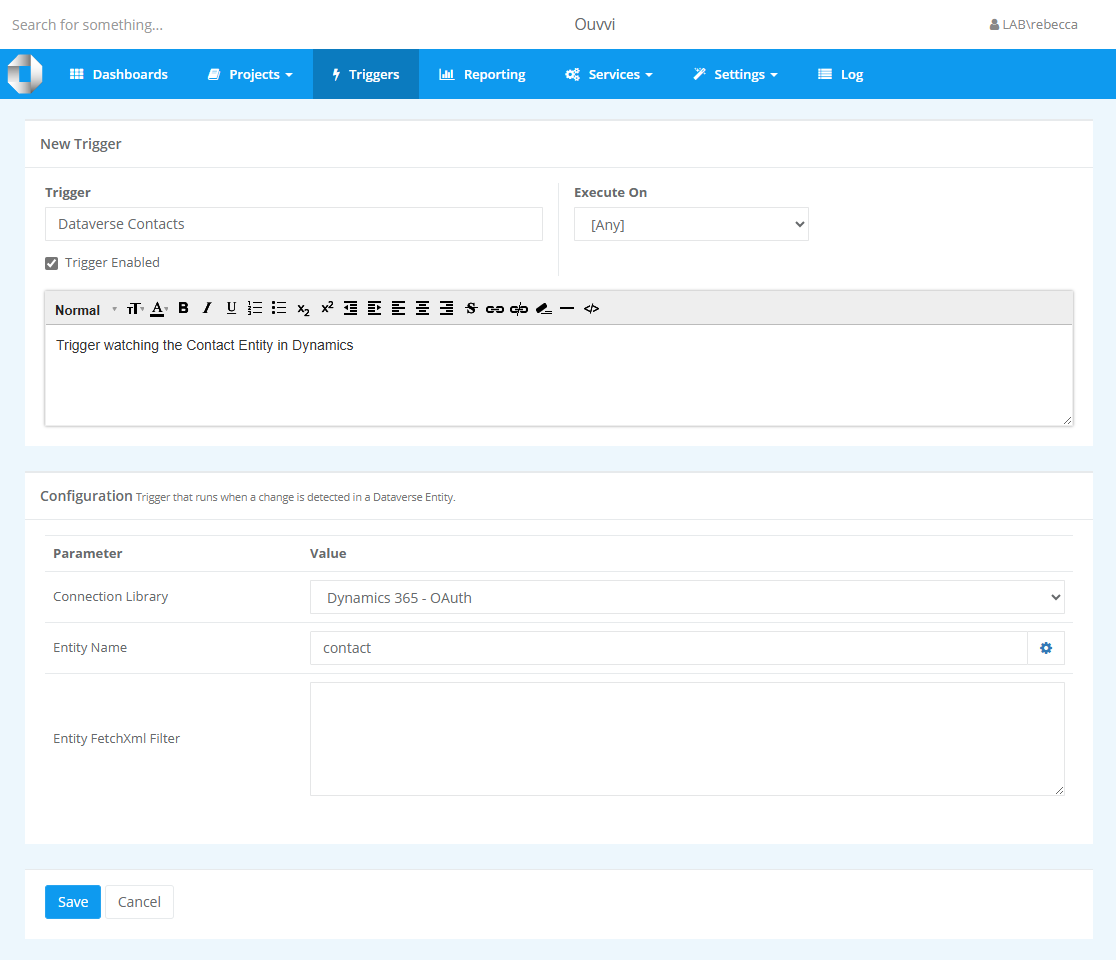Insert a hyperlink with link icon
This screenshot has height=960, width=1116.
(x=495, y=309)
